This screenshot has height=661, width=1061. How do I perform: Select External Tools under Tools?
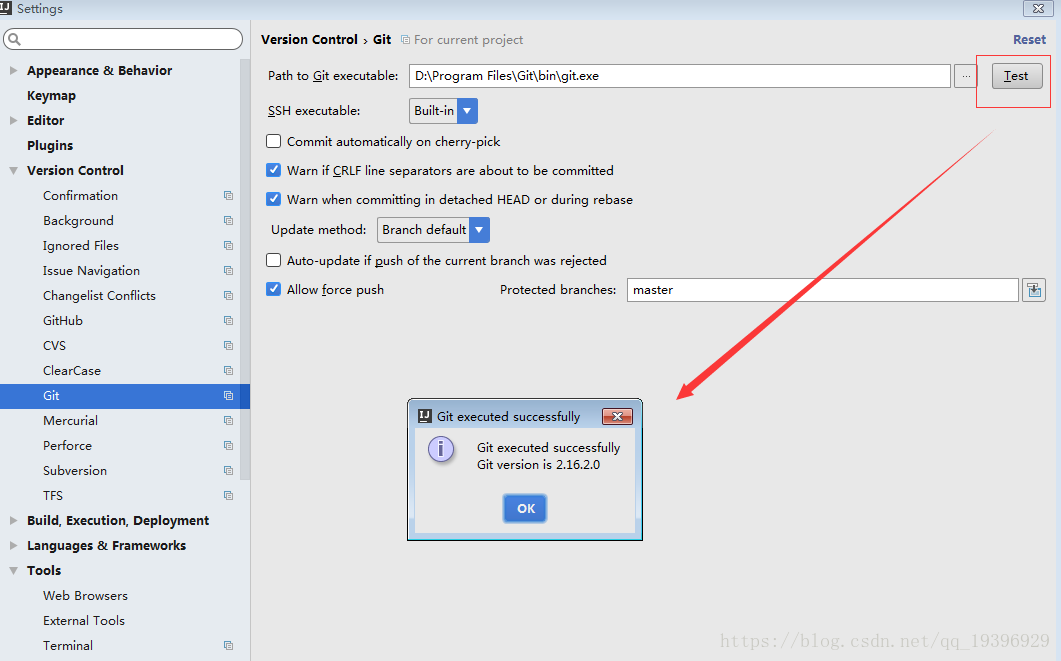pos(84,621)
